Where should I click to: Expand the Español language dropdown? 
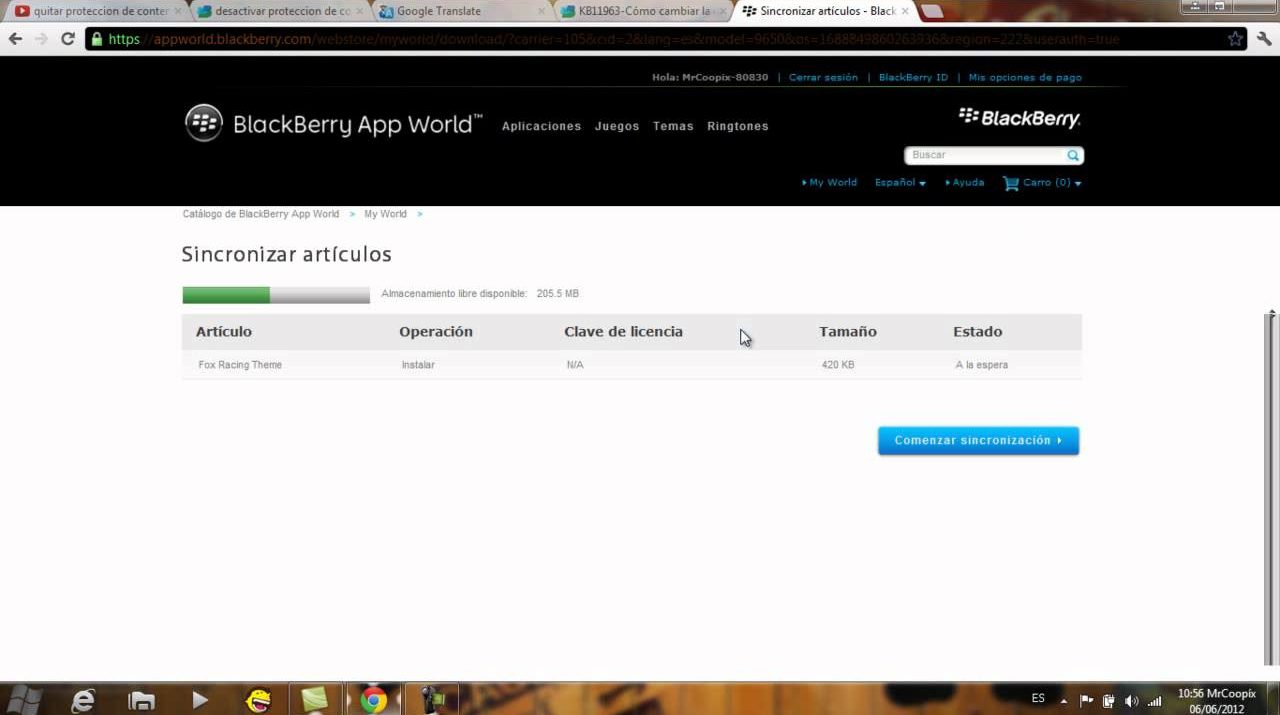900,183
